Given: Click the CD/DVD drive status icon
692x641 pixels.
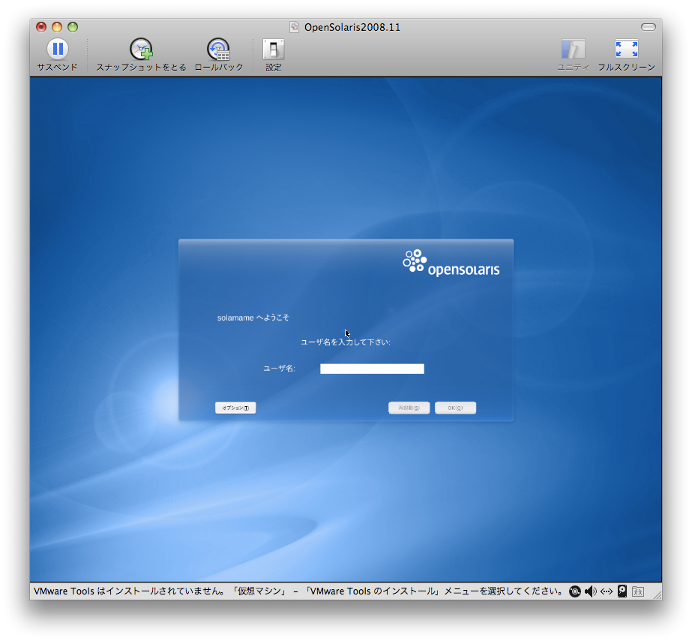Looking at the screenshot, I should coord(575,591).
